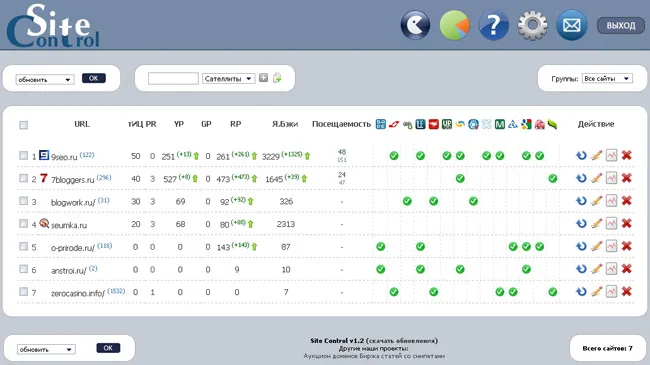Open the question mark help icon
This screenshot has height=365, width=650.
point(493,25)
